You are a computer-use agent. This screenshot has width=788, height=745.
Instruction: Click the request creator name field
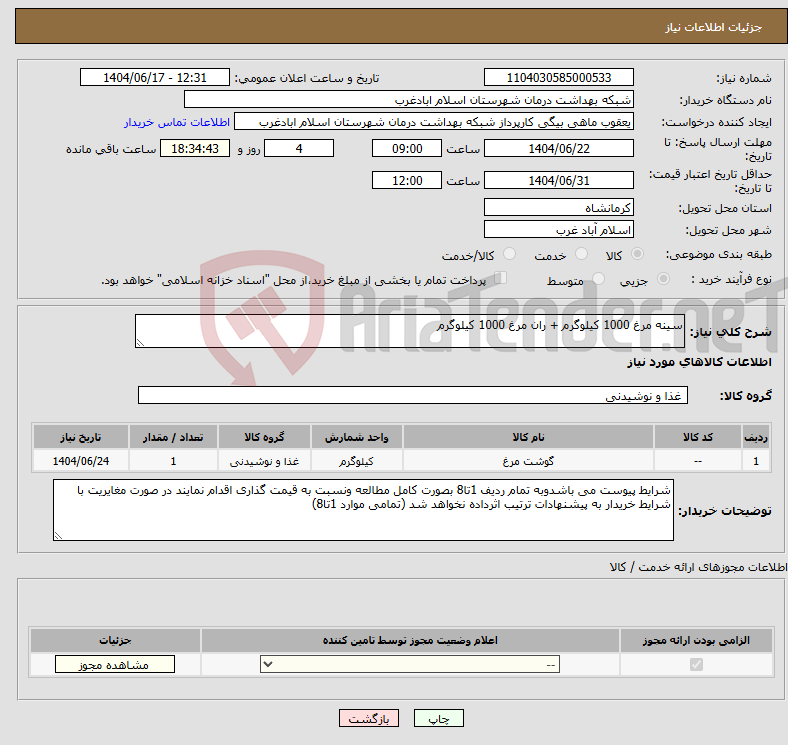click(x=434, y=122)
